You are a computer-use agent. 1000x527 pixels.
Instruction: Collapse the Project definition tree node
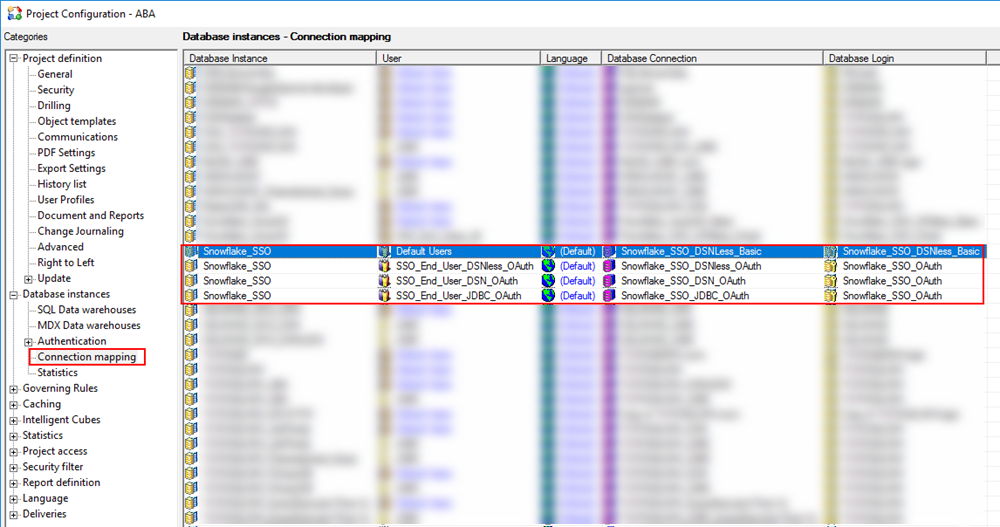pos(14,59)
